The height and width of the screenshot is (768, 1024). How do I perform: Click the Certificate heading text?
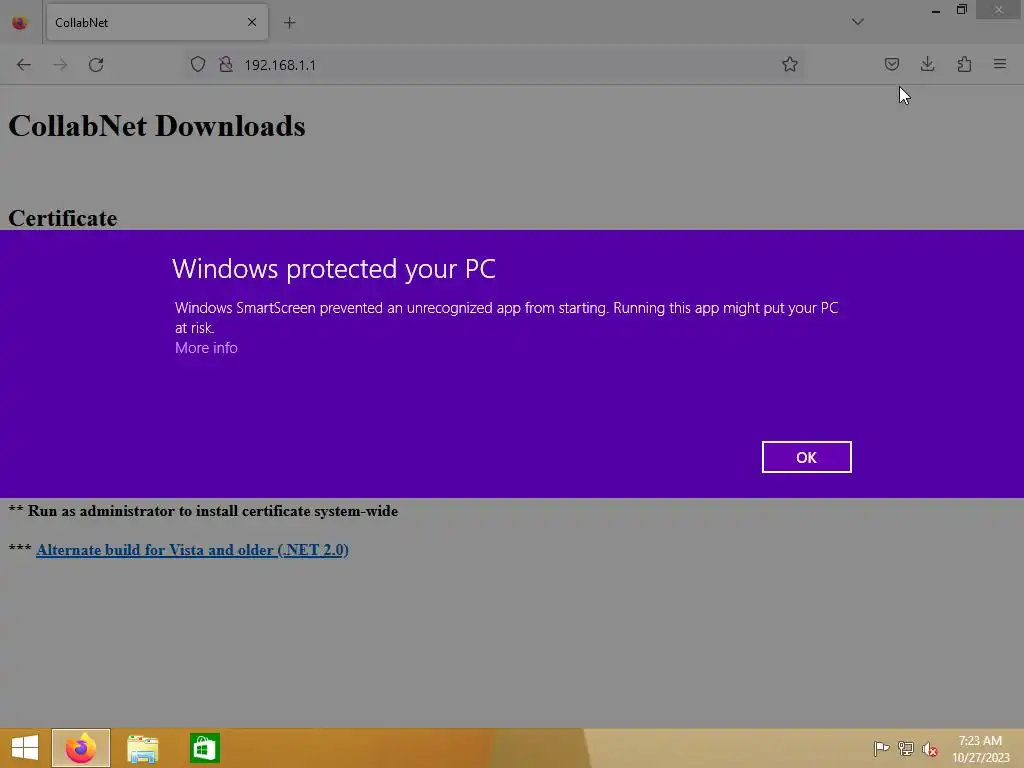point(63,218)
